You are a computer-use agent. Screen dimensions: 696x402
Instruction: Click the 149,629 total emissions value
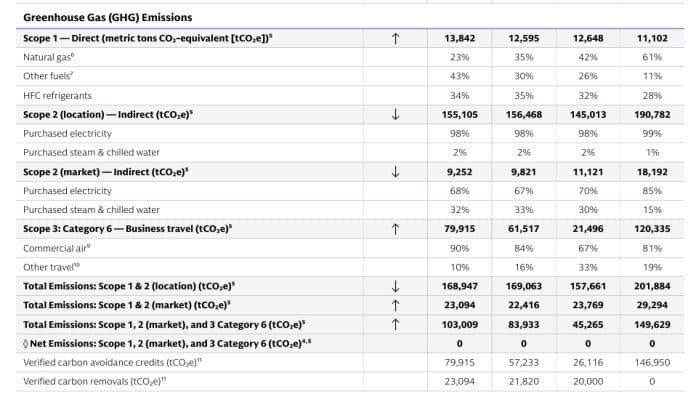[652, 324]
